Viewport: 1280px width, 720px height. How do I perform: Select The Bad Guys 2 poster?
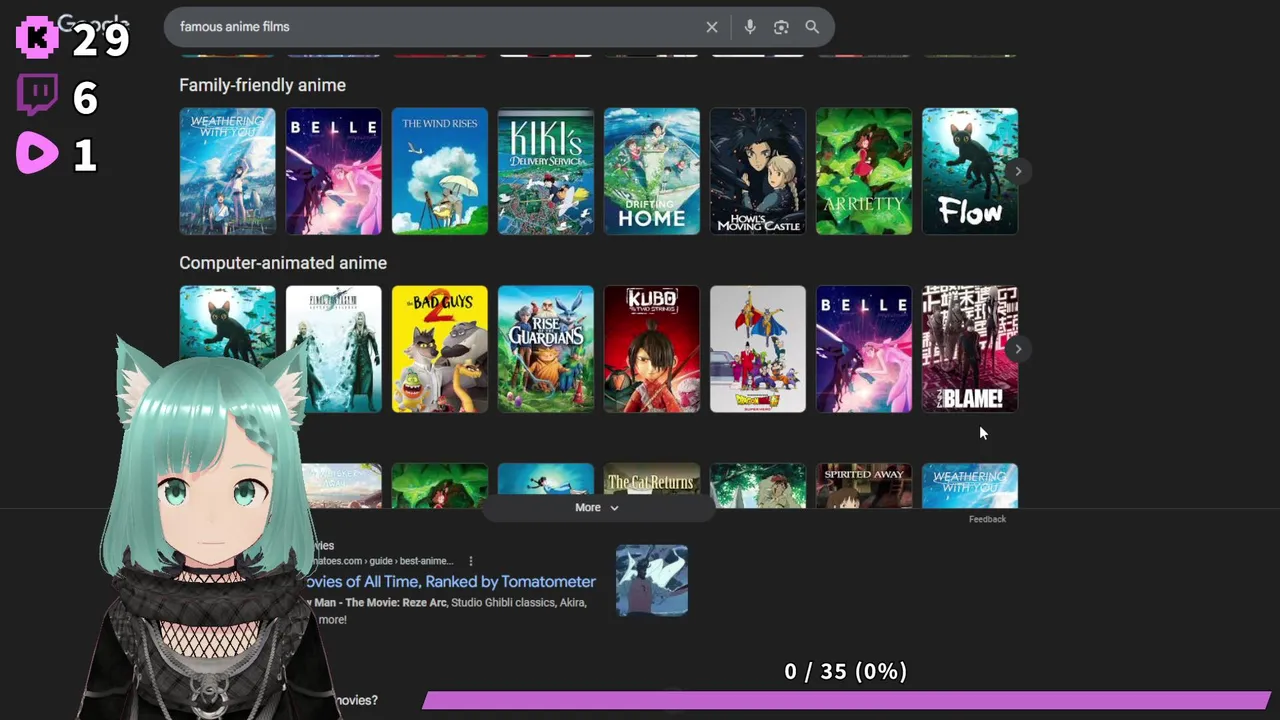pos(439,349)
